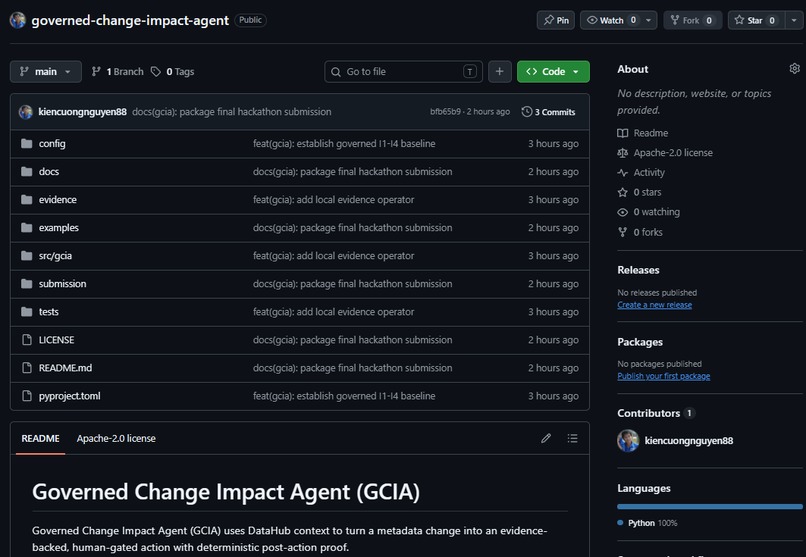
Task: Pin this repository with the Pin button
Action: (x=556, y=20)
